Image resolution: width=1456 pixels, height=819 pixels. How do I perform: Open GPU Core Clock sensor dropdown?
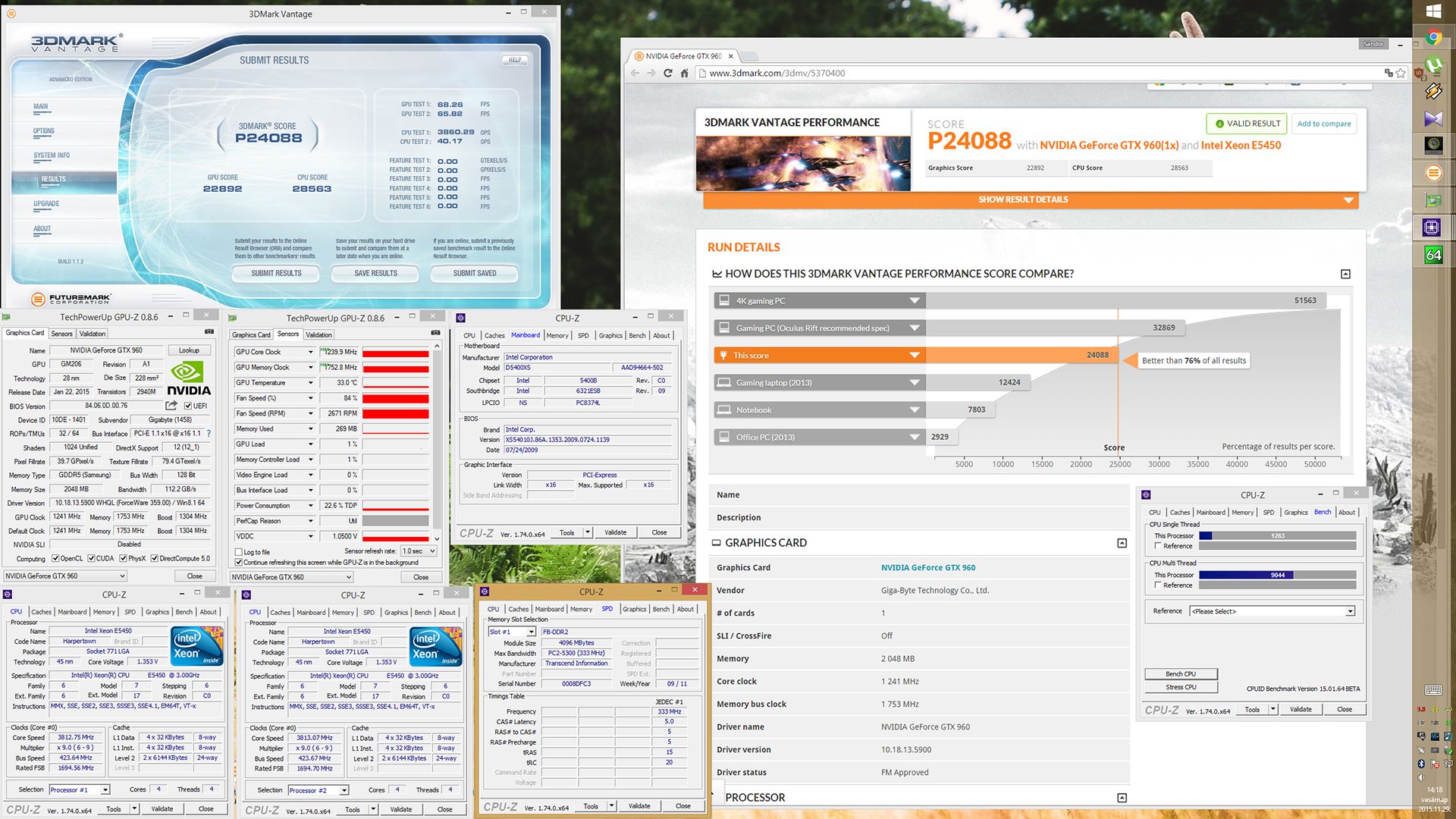pos(310,352)
